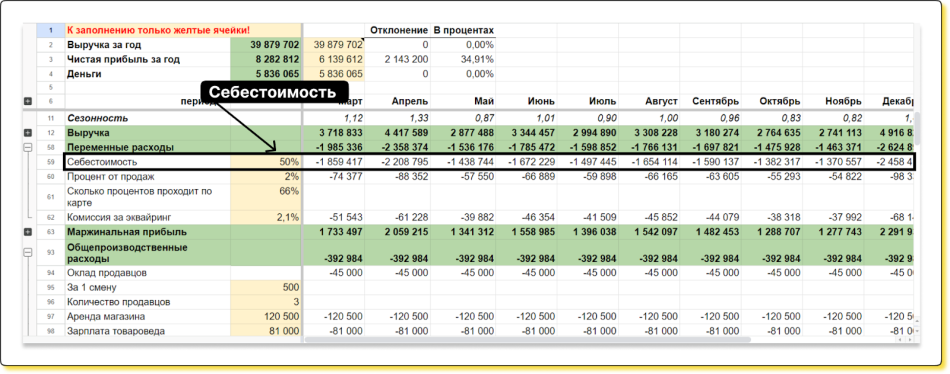Select the Август seasonality value 1,00
Viewport: 950px width, 374px height.
pos(649,118)
